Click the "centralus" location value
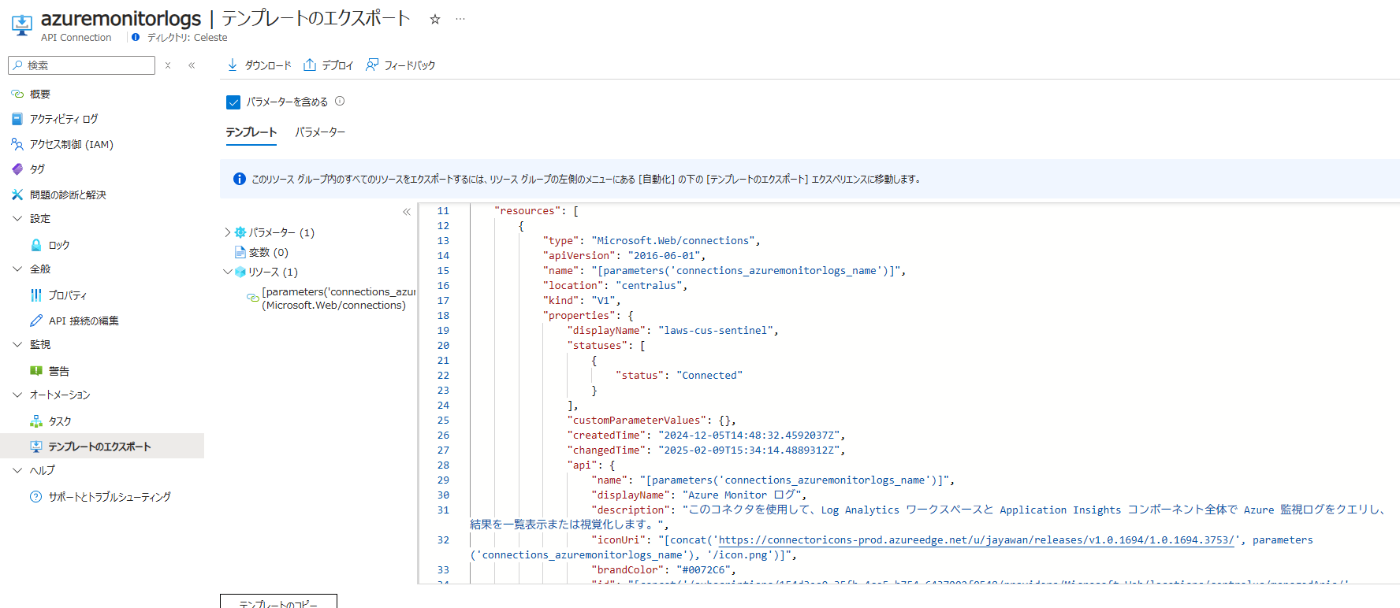The image size is (1400, 608). (x=650, y=285)
